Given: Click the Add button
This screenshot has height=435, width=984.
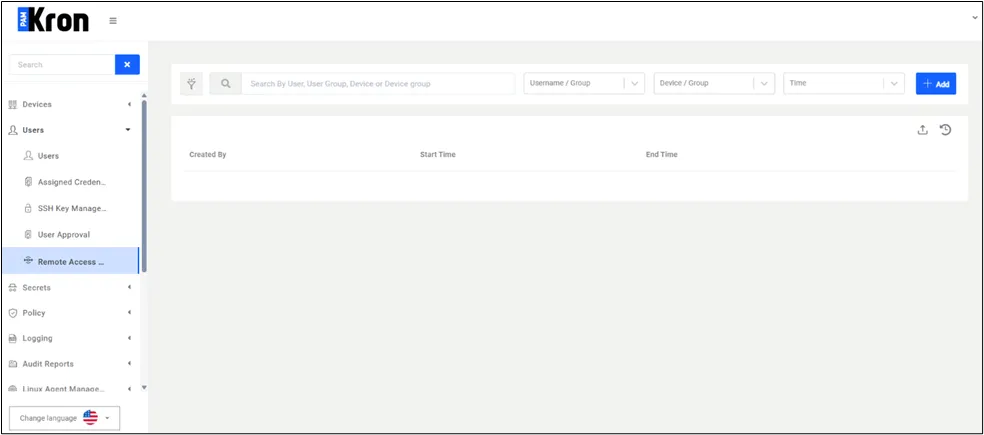Looking at the screenshot, I should point(936,83).
